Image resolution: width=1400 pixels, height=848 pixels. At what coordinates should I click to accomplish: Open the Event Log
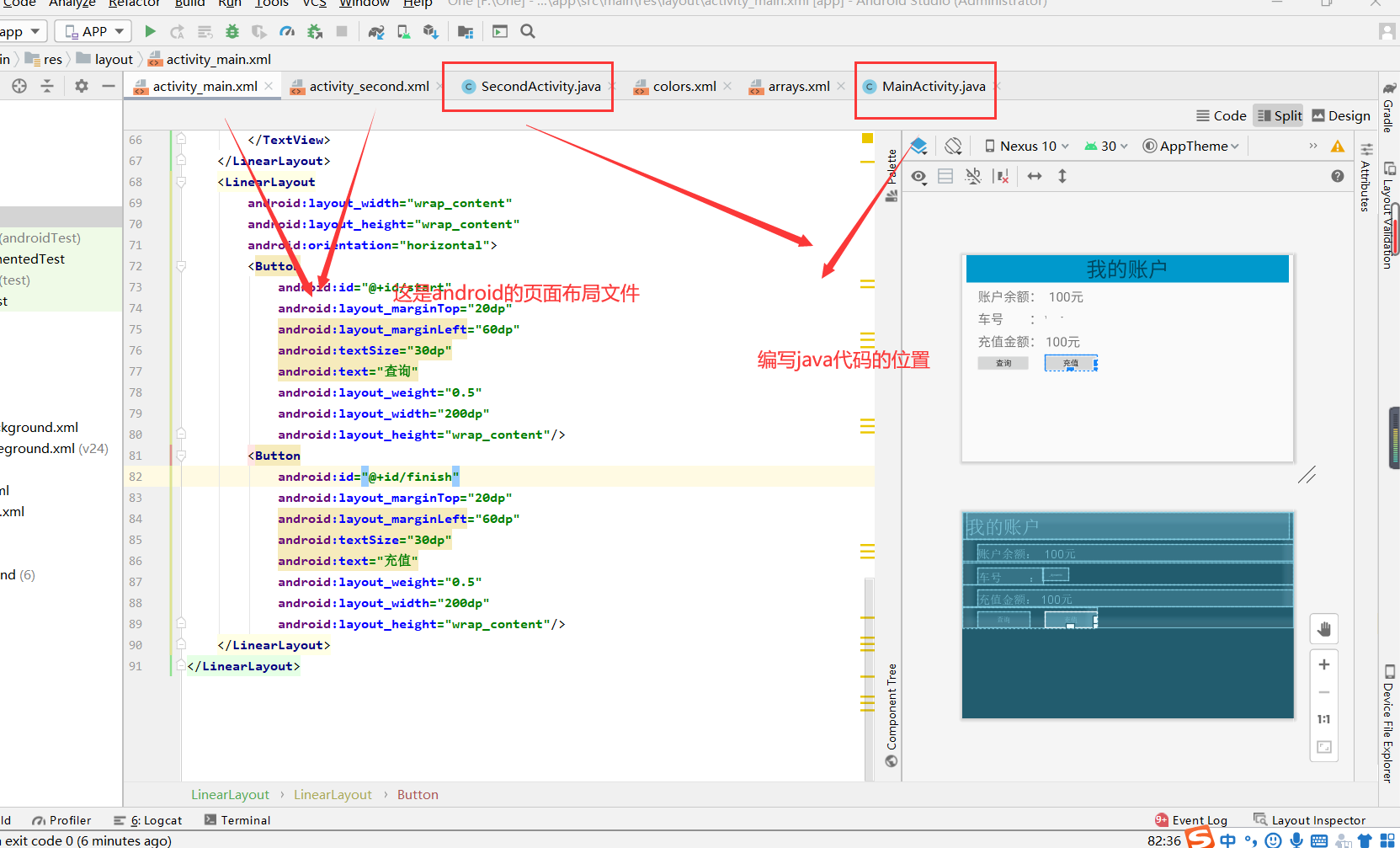[x=1190, y=820]
